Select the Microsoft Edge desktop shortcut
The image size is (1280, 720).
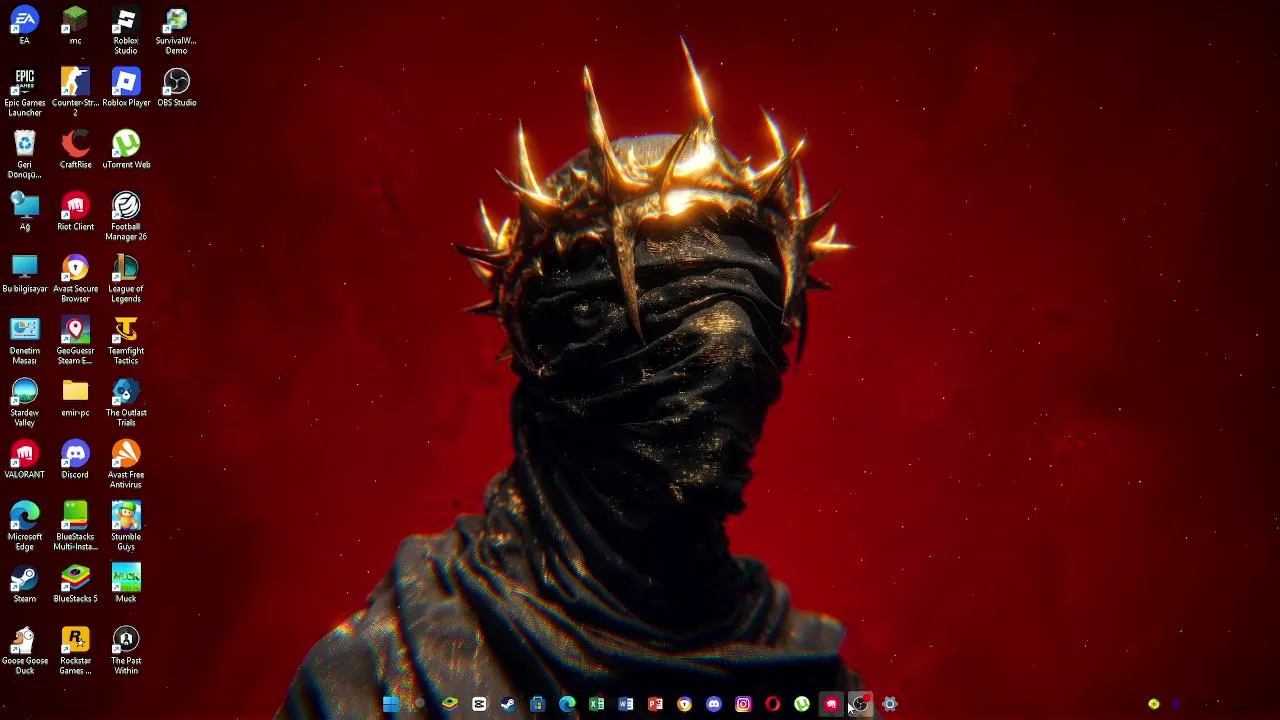pos(25,527)
